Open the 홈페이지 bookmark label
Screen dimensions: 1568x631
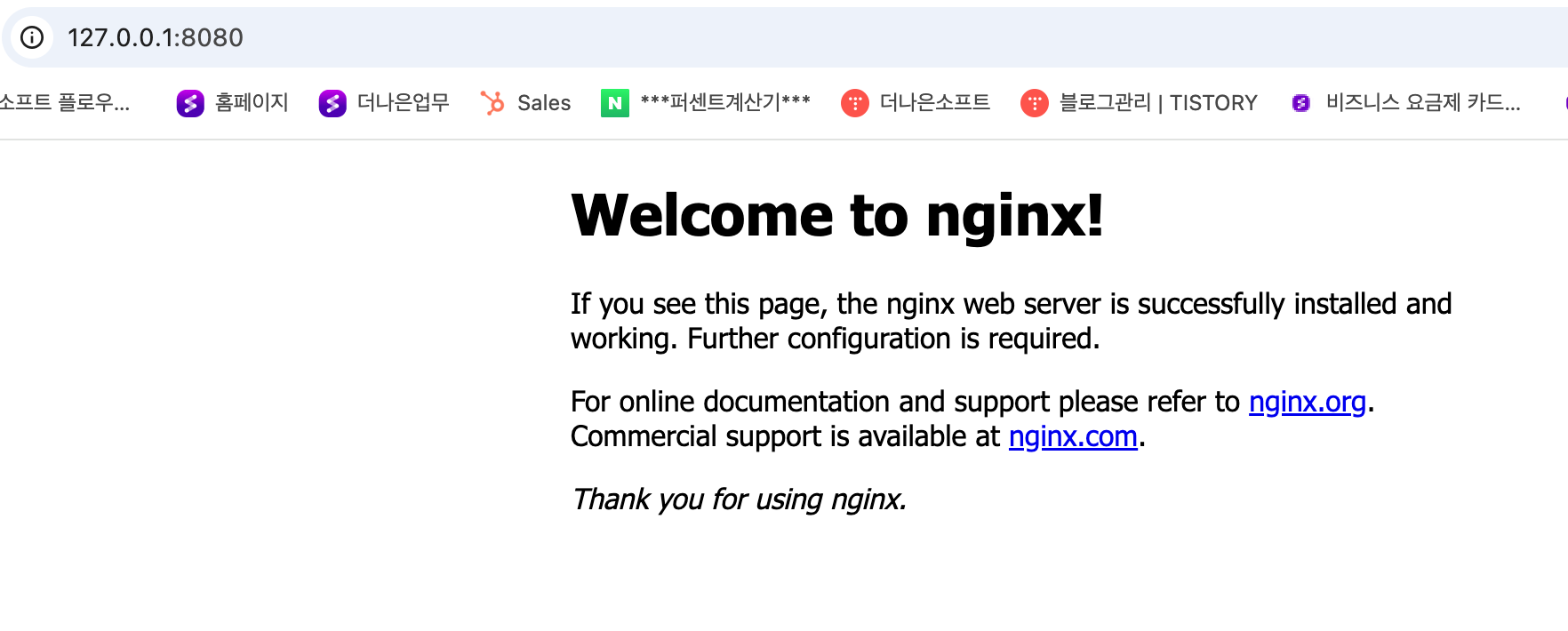[252, 103]
